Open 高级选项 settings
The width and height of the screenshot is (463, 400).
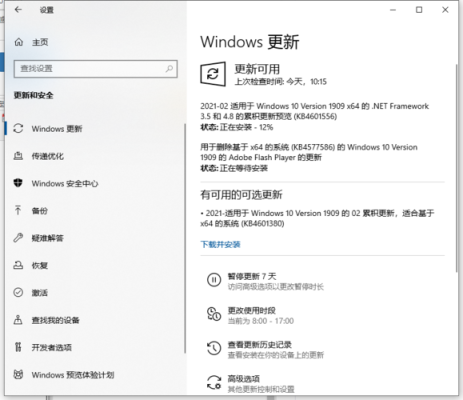244,379
